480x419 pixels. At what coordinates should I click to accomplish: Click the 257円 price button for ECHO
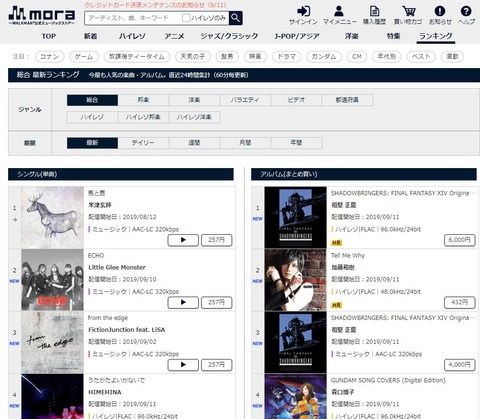point(217,302)
